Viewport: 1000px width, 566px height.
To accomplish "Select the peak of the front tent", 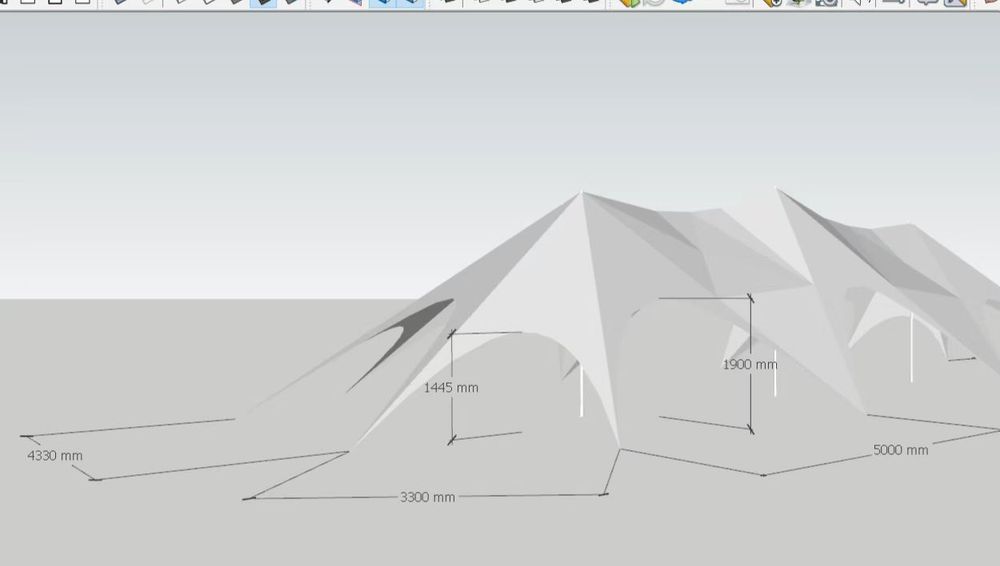I will (581, 193).
